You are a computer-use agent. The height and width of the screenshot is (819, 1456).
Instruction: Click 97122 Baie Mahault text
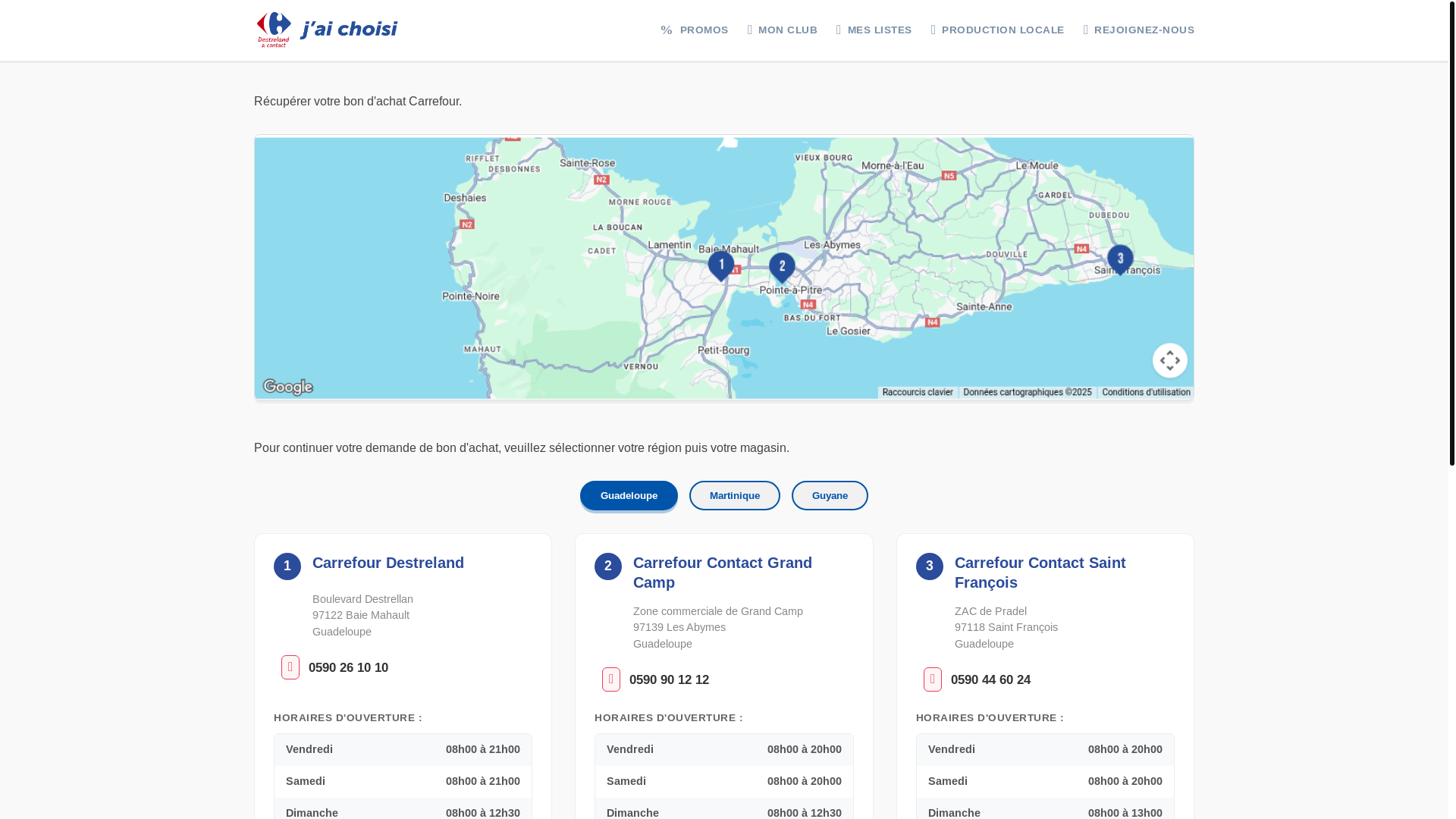pos(361,616)
